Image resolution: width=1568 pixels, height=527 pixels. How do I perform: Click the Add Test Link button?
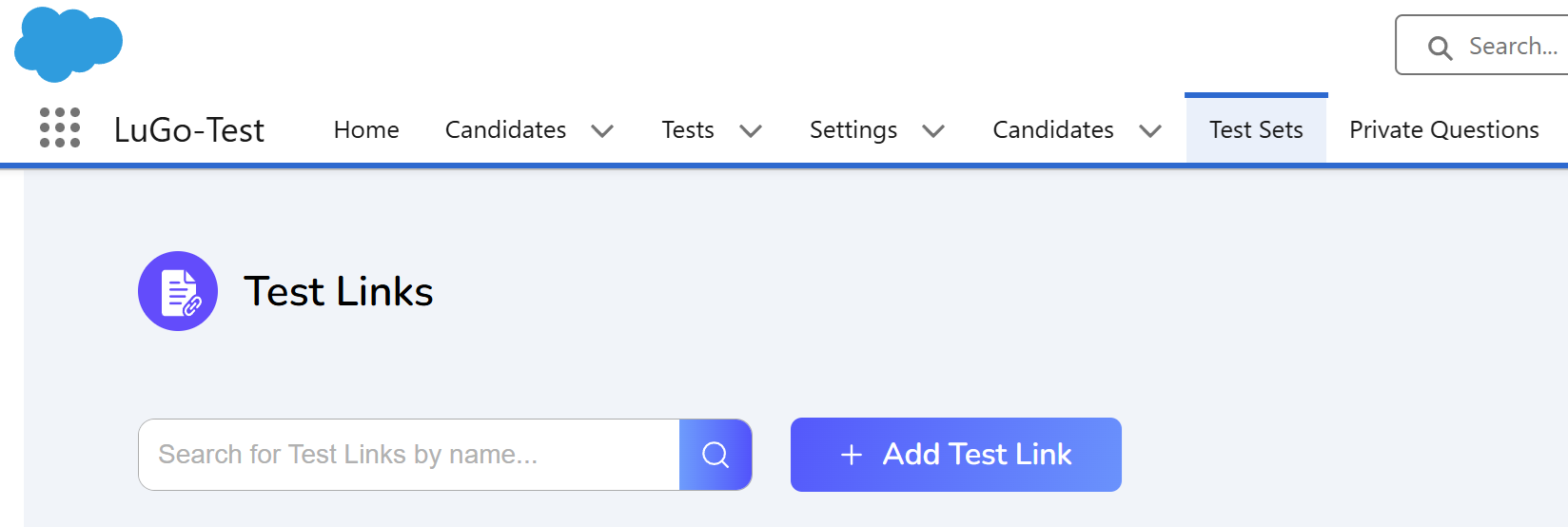click(955, 455)
